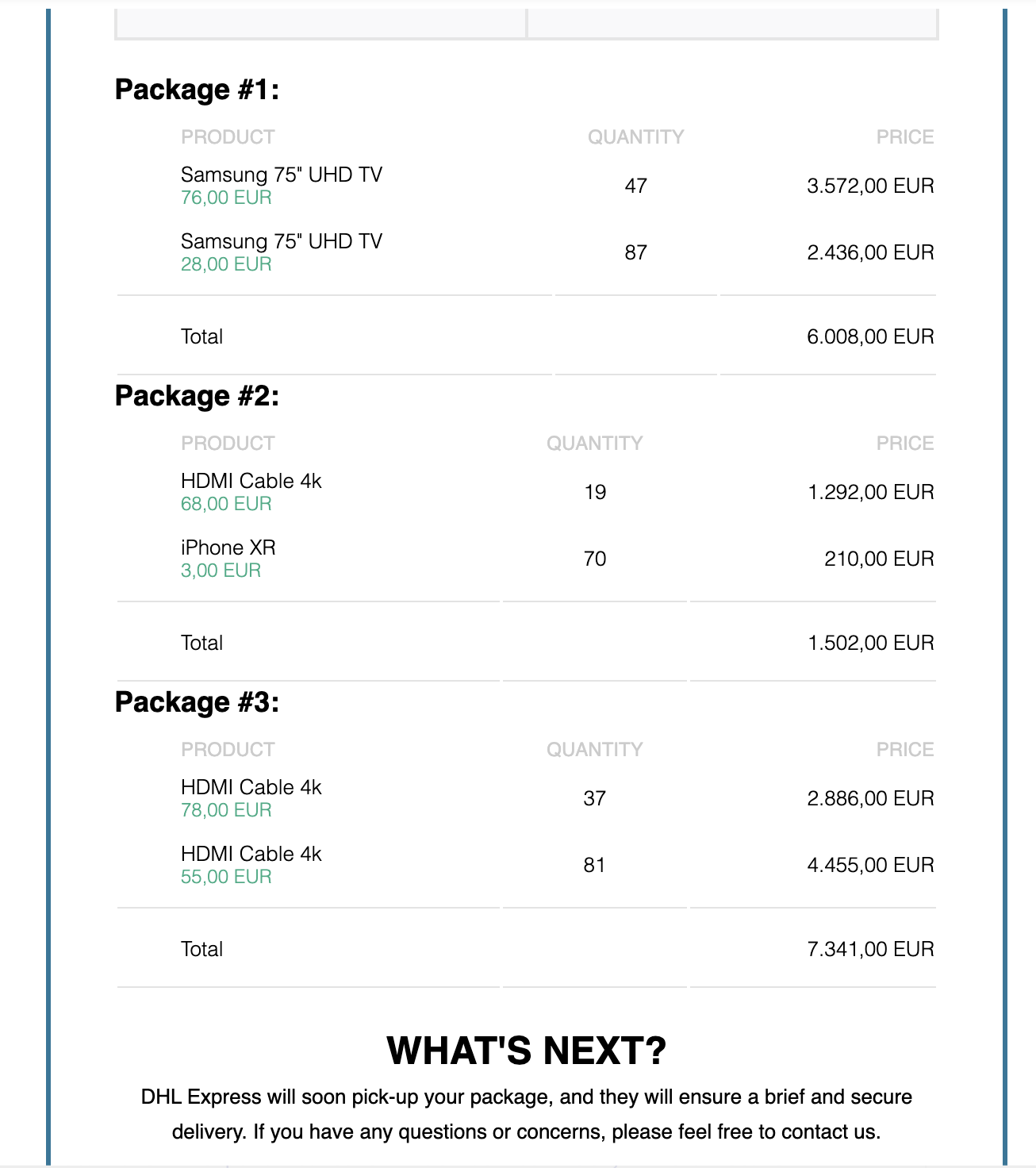Click the DHL Express pick-up paragraph
This screenshot has width=1036, height=1168.
pos(526,1114)
